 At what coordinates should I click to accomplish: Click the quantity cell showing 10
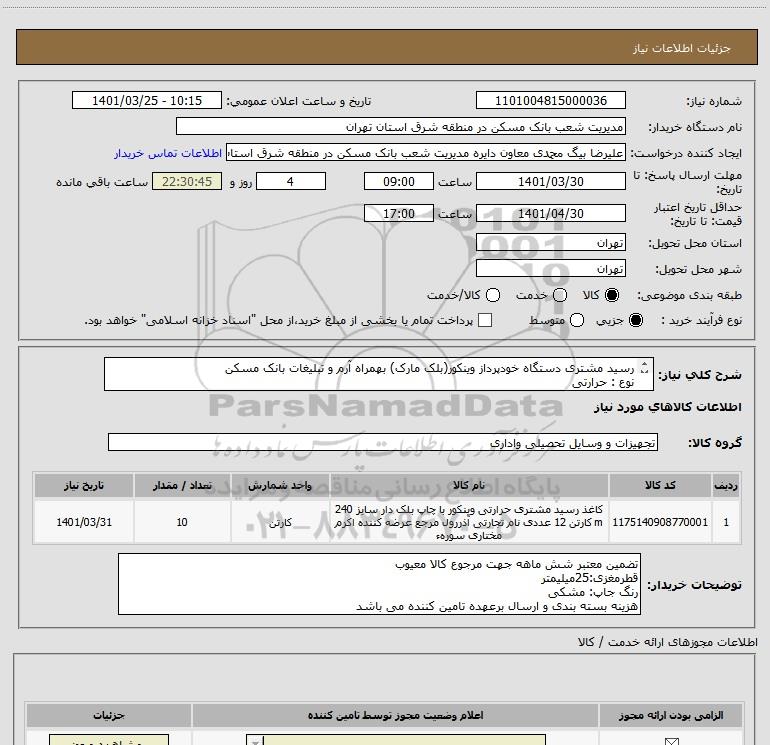(x=182, y=522)
